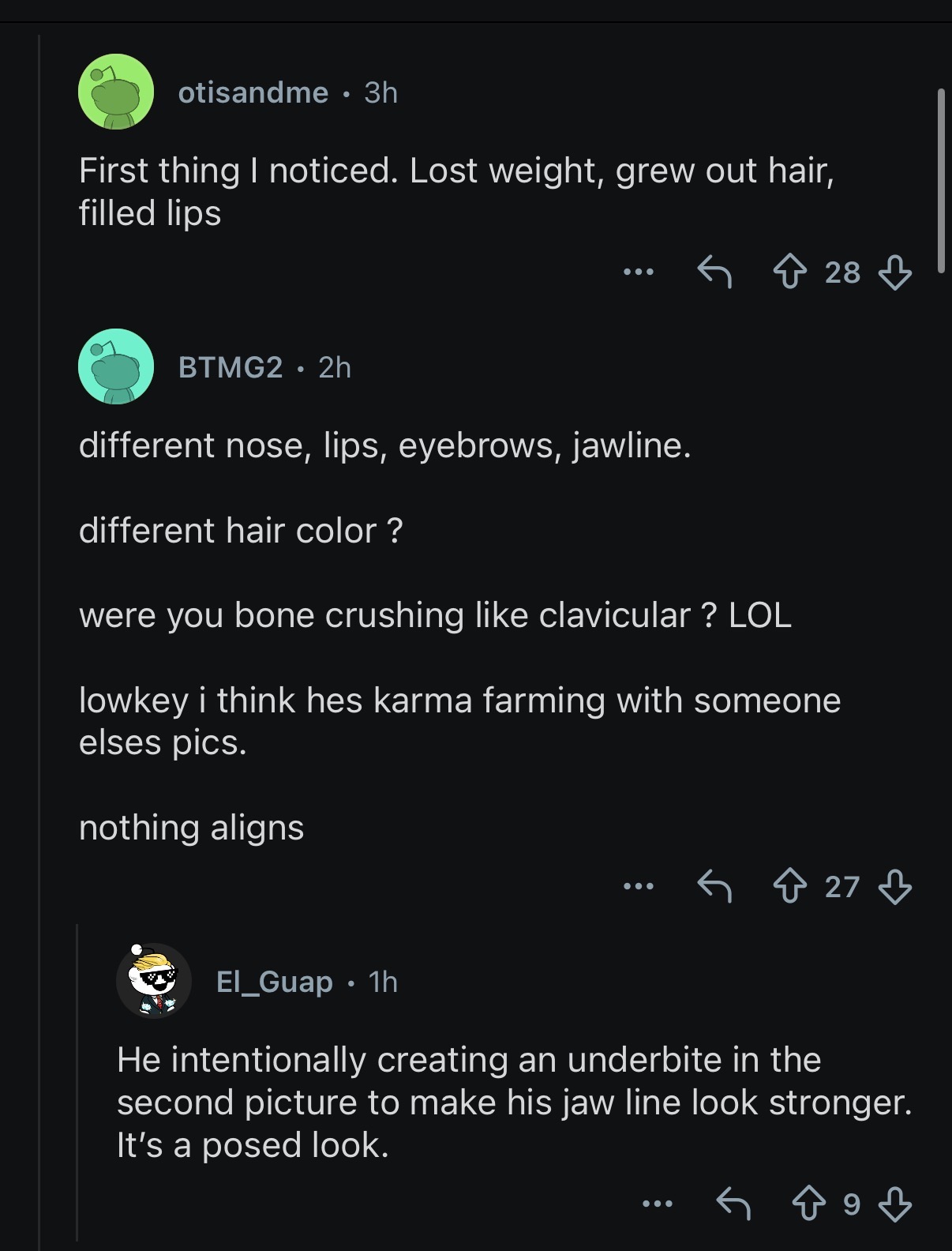
Task: Open more options on BTMG2's comment
Action: click(638, 886)
